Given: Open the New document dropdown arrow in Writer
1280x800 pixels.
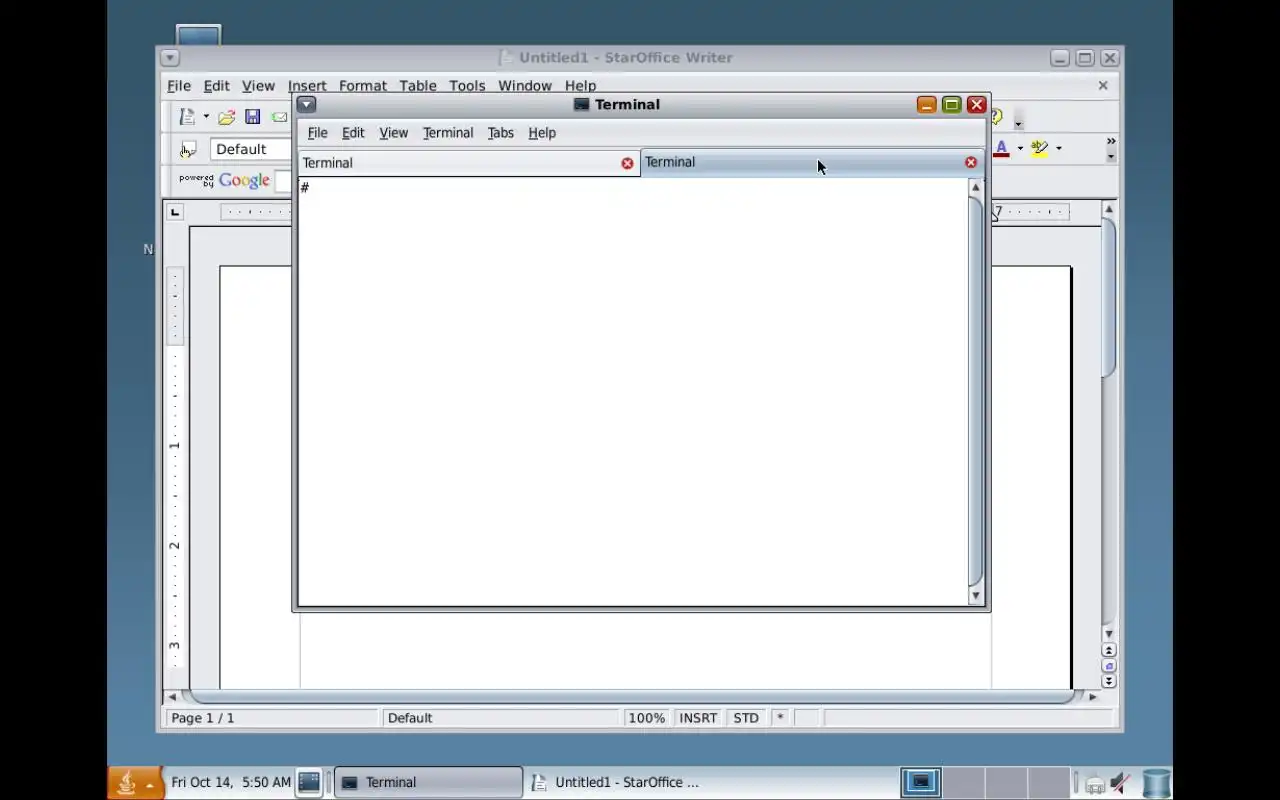Looking at the screenshot, I should [x=206, y=117].
